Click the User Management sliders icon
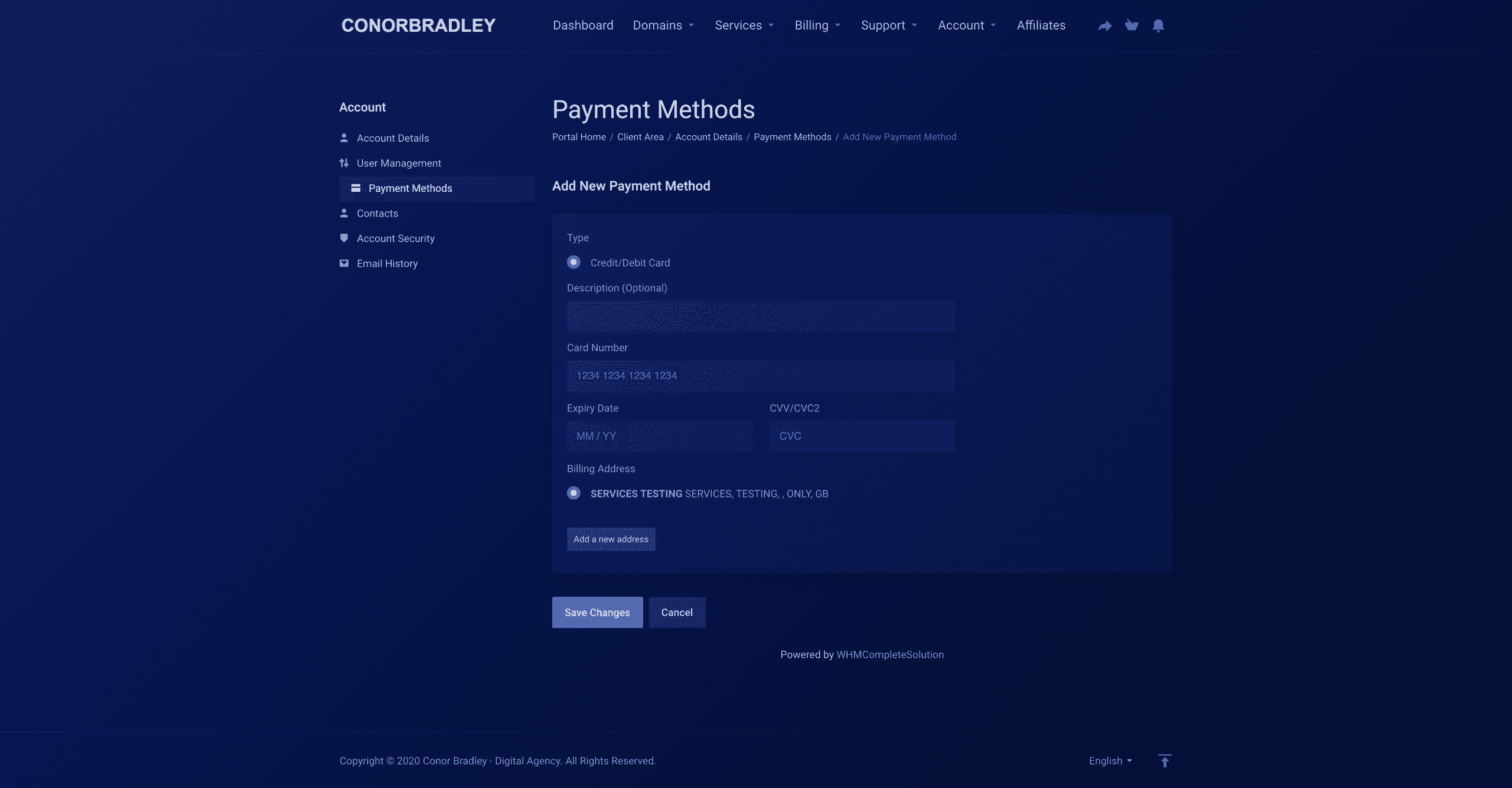Viewport: 1512px width, 788px height. [344, 163]
